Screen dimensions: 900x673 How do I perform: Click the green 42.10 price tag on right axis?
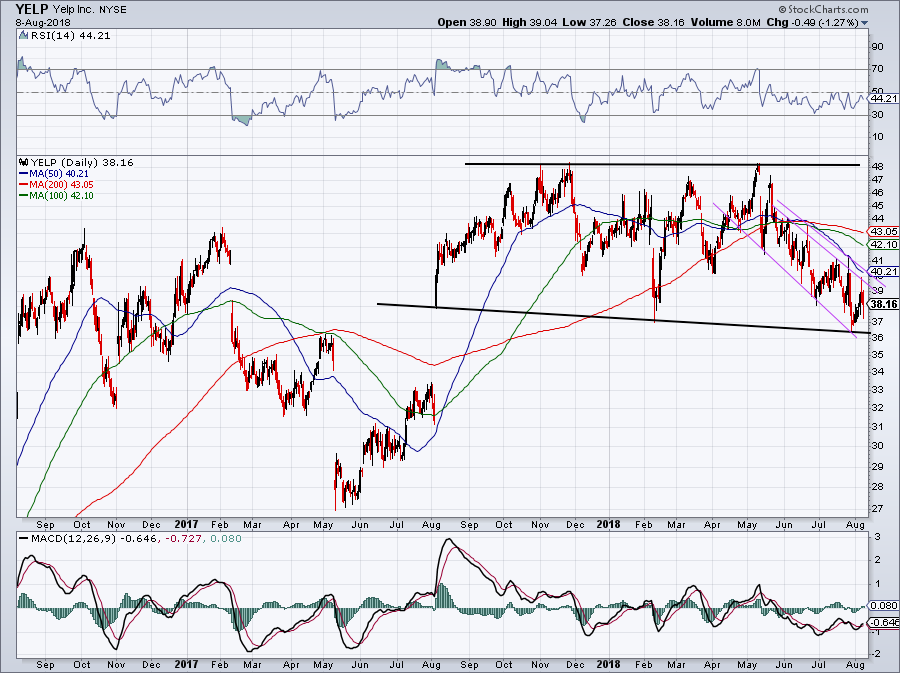click(x=884, y=244)
